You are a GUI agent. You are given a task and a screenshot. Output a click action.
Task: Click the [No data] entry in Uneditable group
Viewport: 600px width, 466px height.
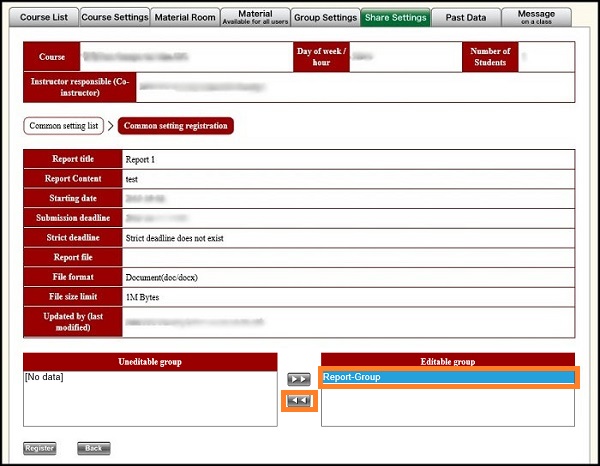pyautogui.click(x=43, y=377)
